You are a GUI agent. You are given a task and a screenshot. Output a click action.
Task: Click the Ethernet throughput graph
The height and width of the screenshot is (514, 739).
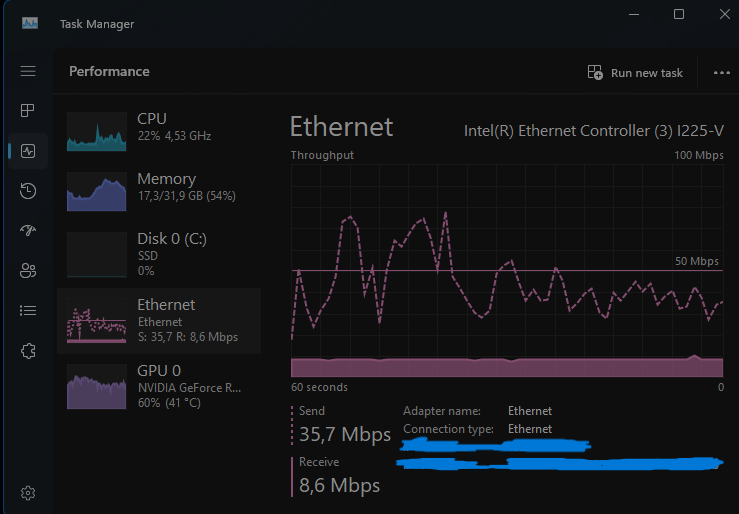[507, 270]
